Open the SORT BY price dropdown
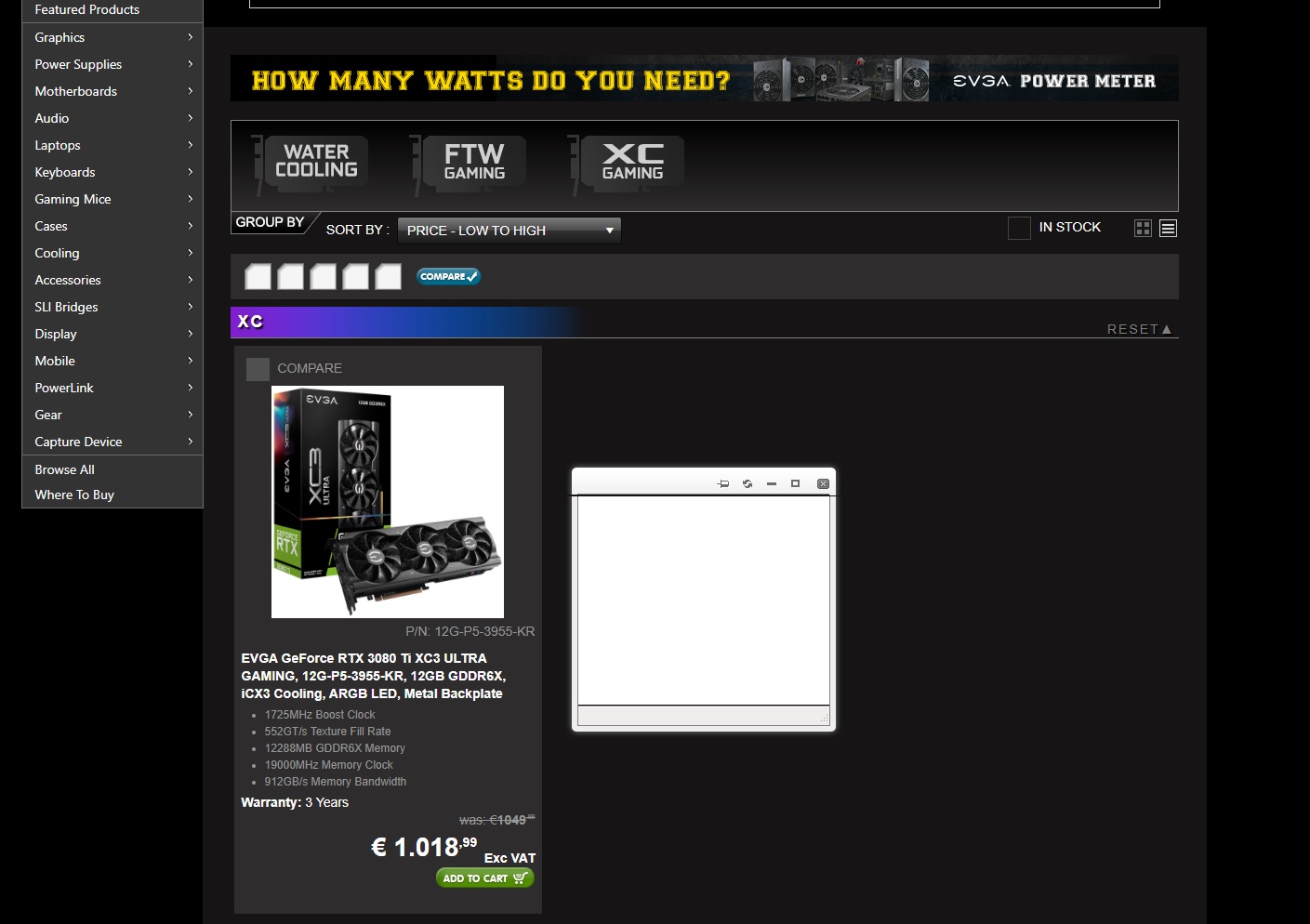Viewport: 1310px width, 924px height. [509, 231]
